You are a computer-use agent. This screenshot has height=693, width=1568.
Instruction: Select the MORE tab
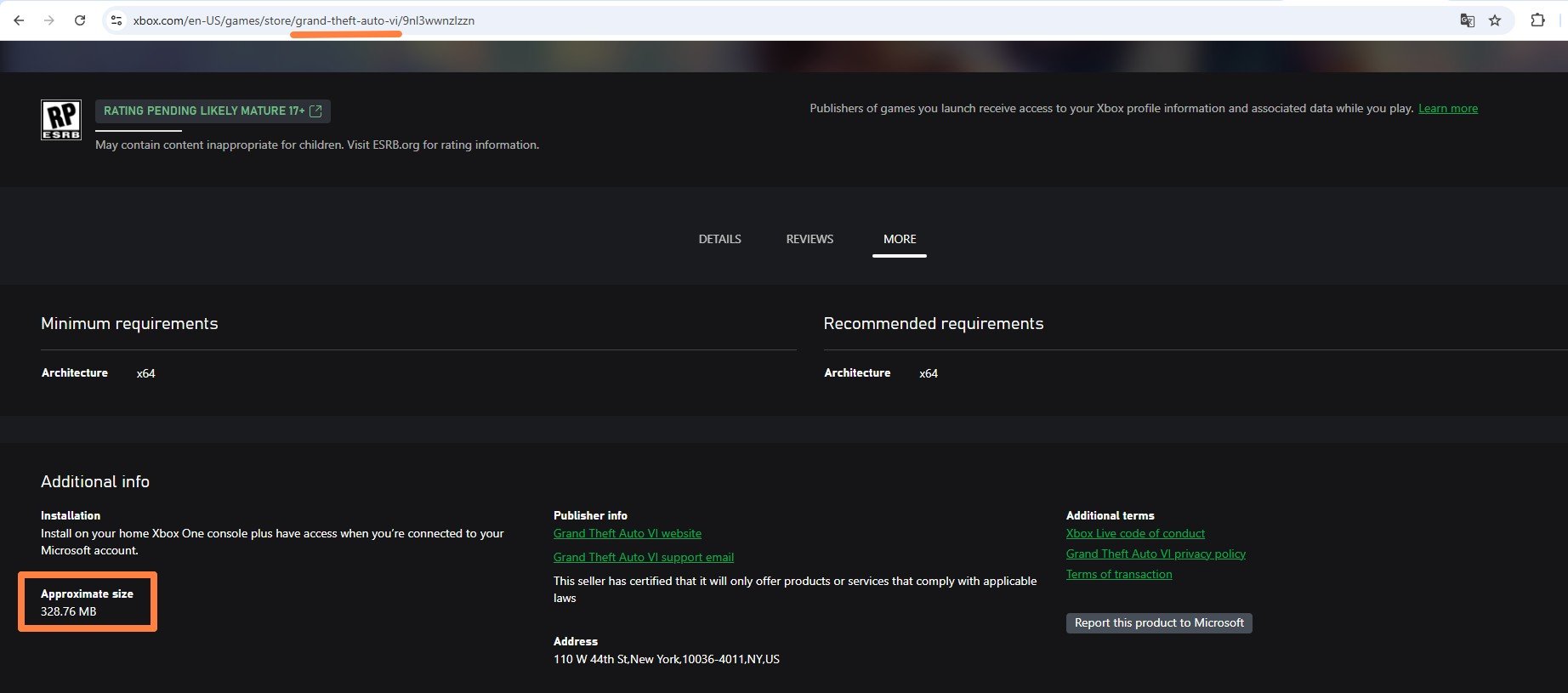tap(900, 239)
